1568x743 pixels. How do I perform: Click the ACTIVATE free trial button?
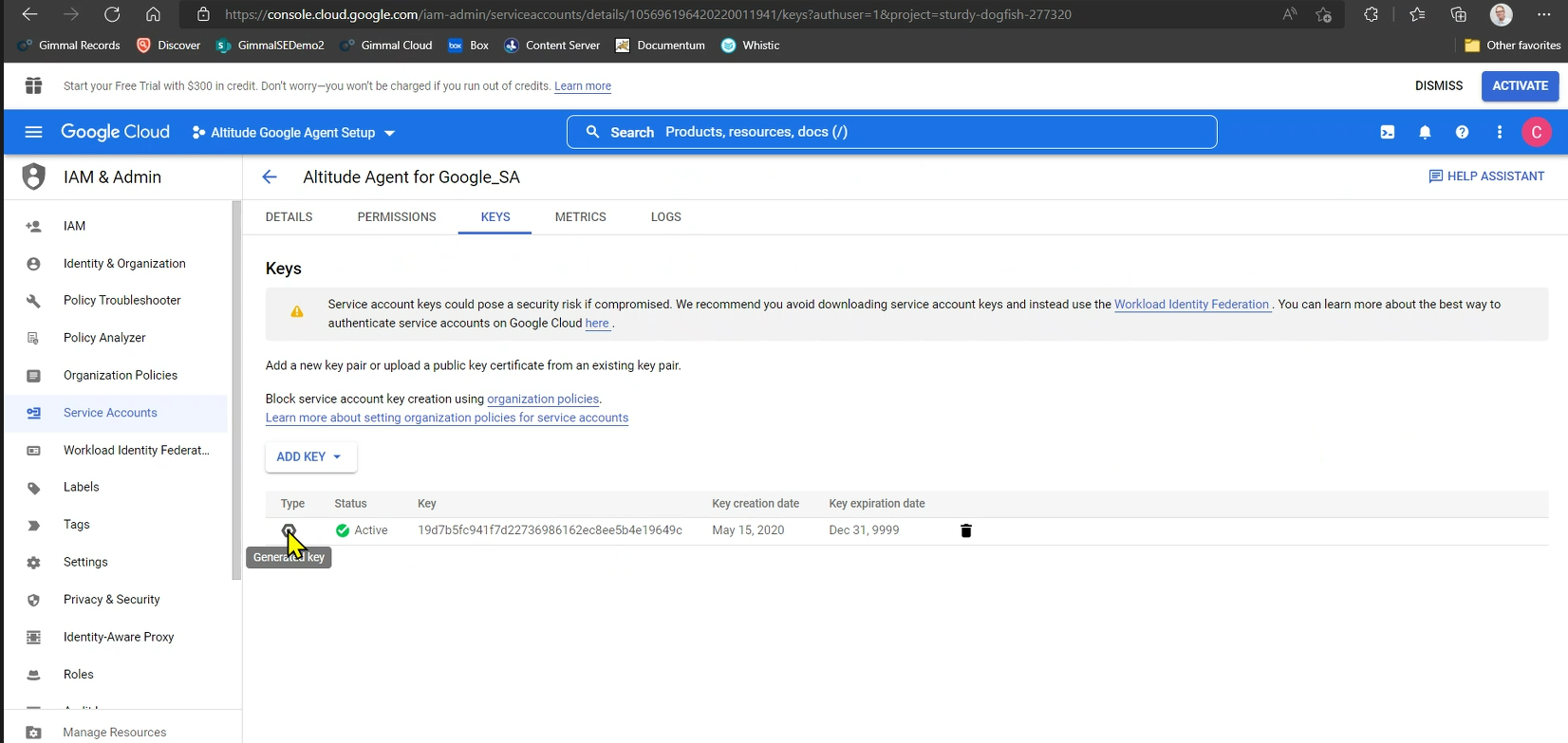[x=1520, y=85]
